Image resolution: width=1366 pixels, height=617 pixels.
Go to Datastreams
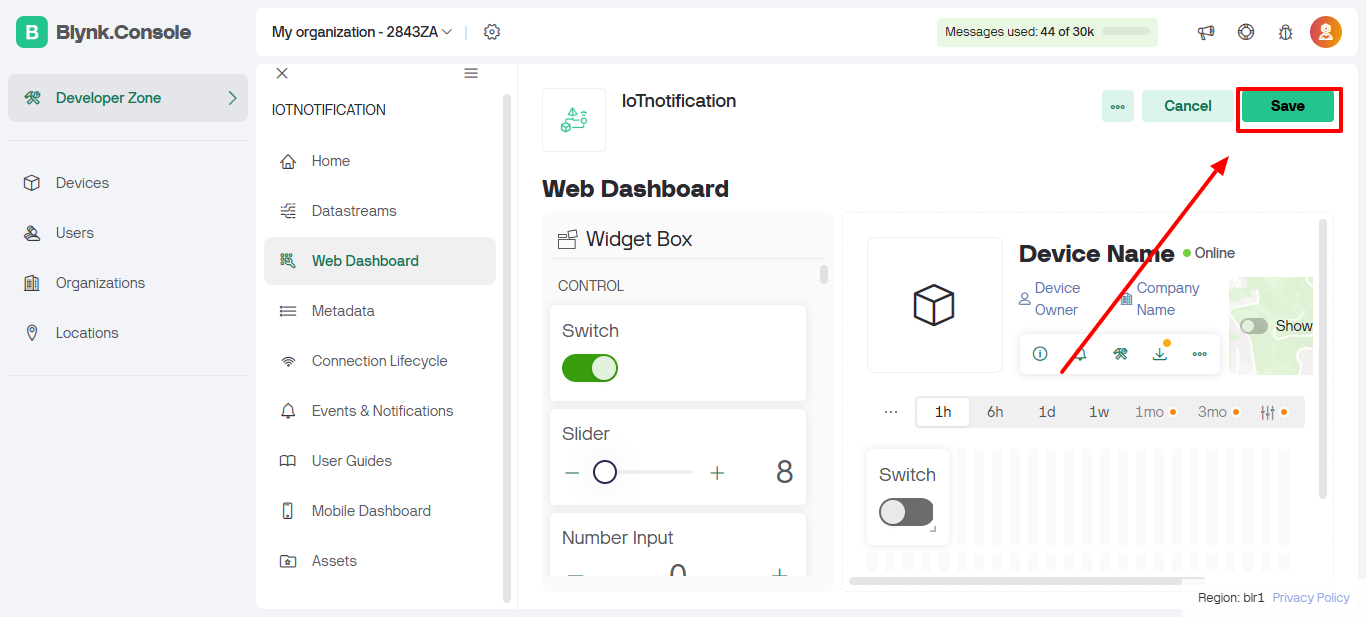click(x=380, y=211)
